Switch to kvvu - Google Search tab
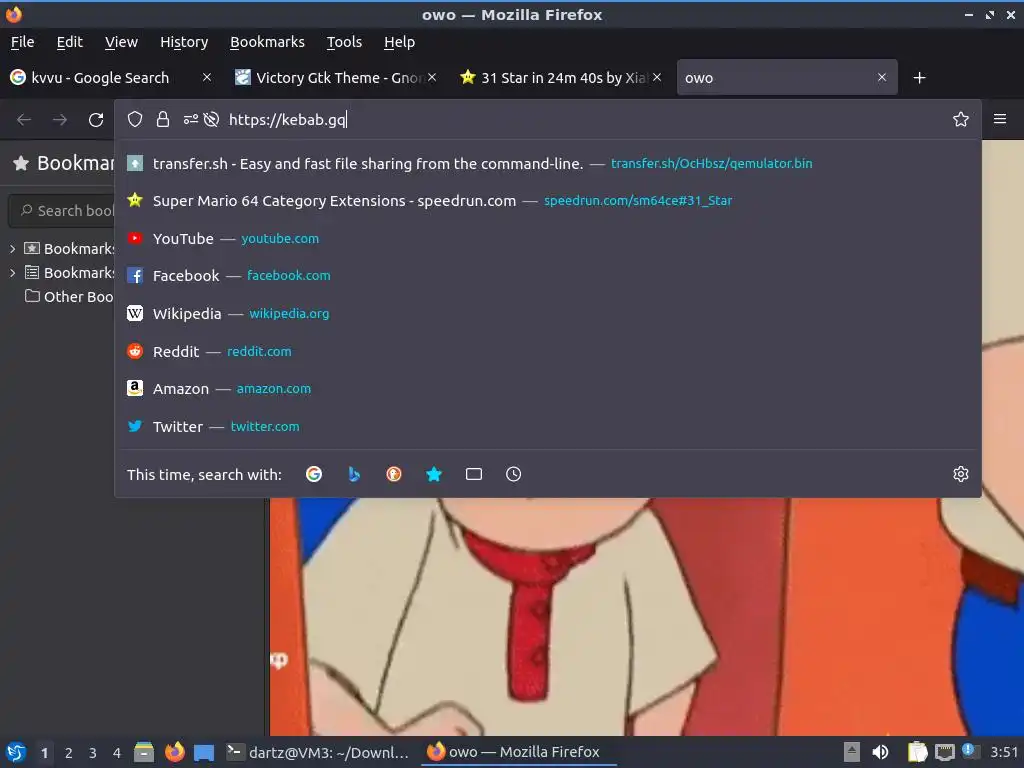This screenshot has height=768, width=1024. coord(101,78)
